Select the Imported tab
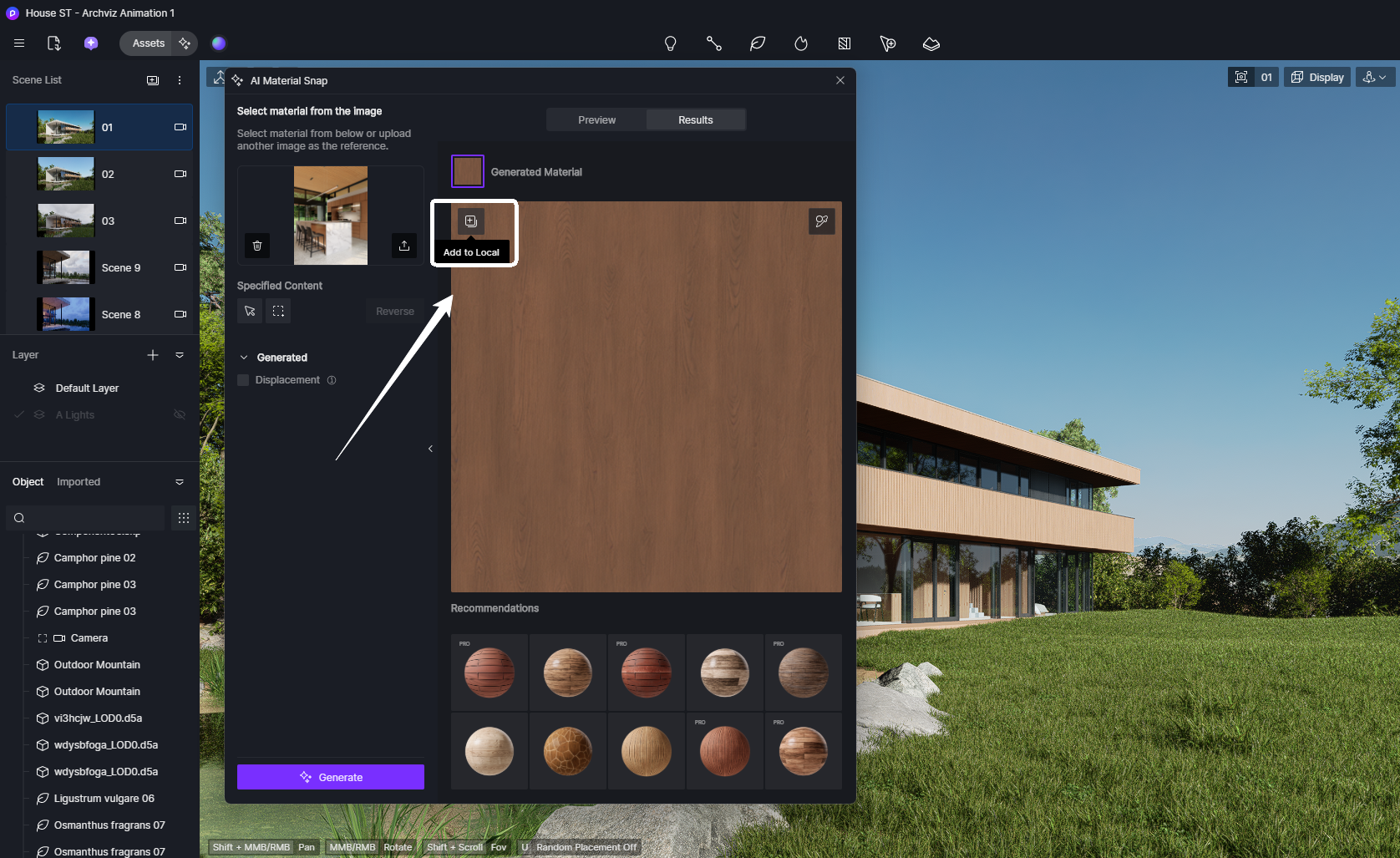This screenshot has height=858, width=1400. pos(79,482)
